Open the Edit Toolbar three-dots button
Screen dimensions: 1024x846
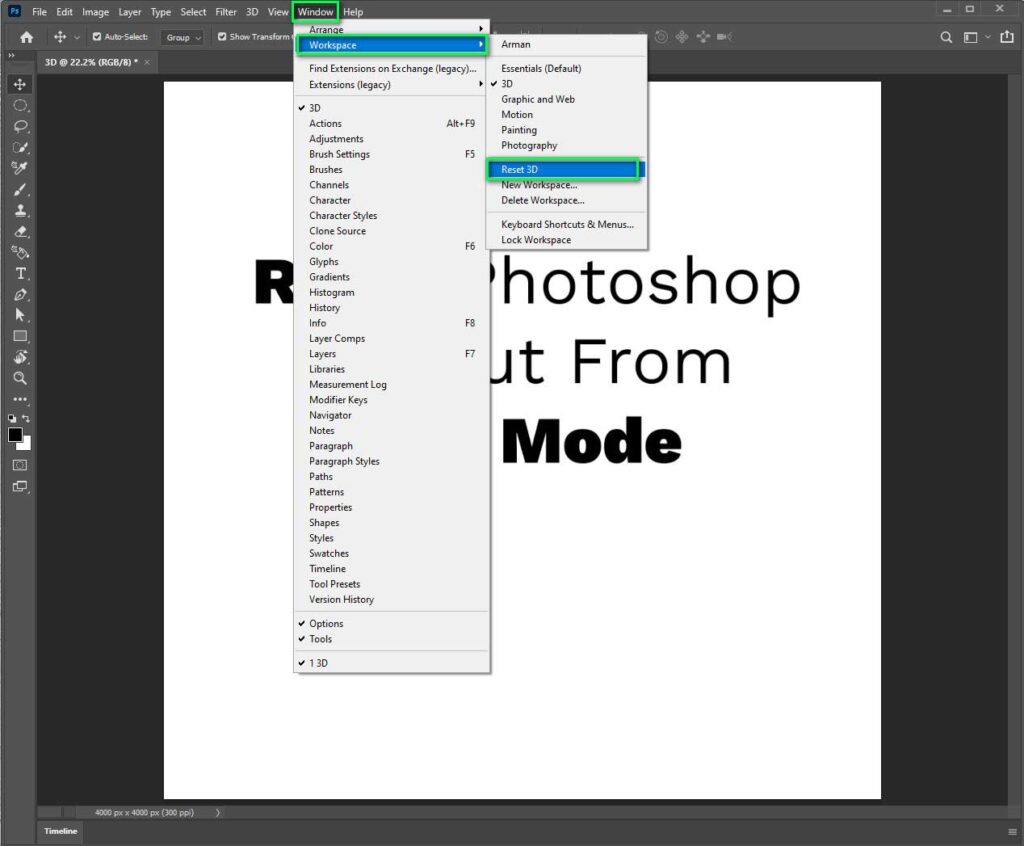coord(20,399)
